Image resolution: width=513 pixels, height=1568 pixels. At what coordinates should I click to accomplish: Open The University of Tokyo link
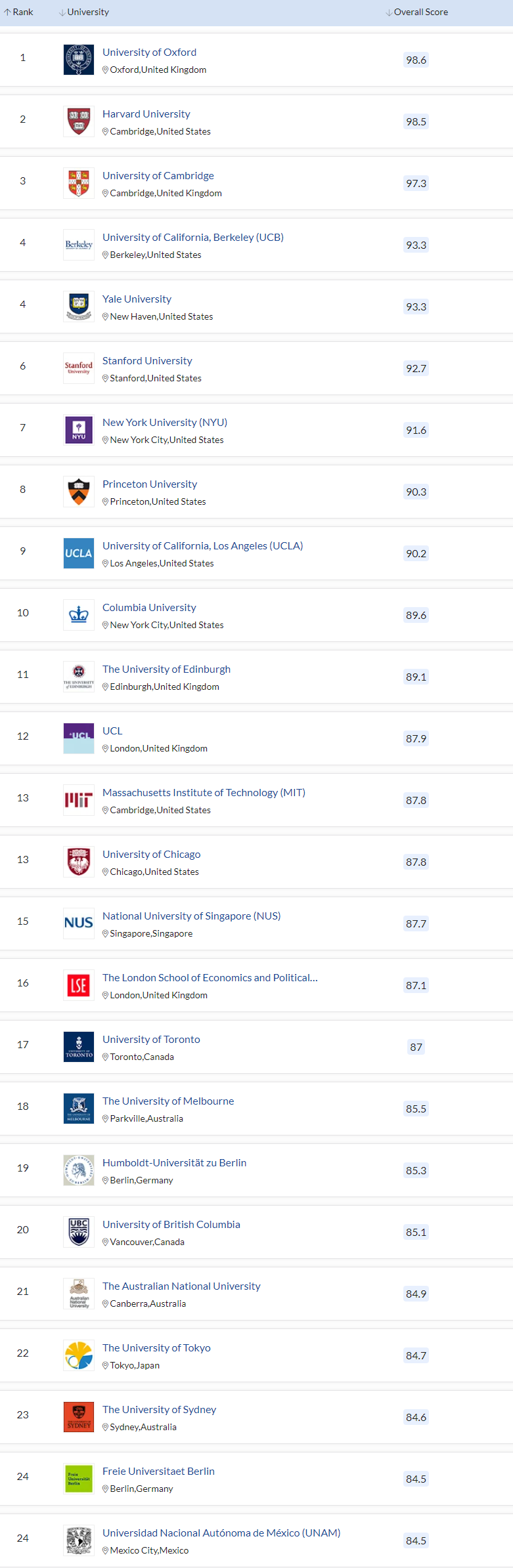tap(156, 1348)
